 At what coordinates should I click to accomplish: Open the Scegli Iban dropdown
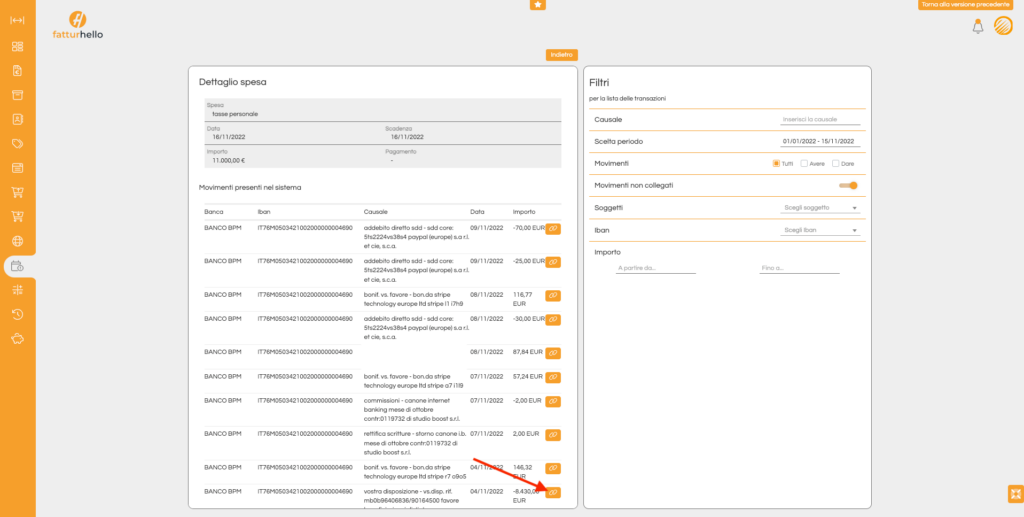point(820,230)
